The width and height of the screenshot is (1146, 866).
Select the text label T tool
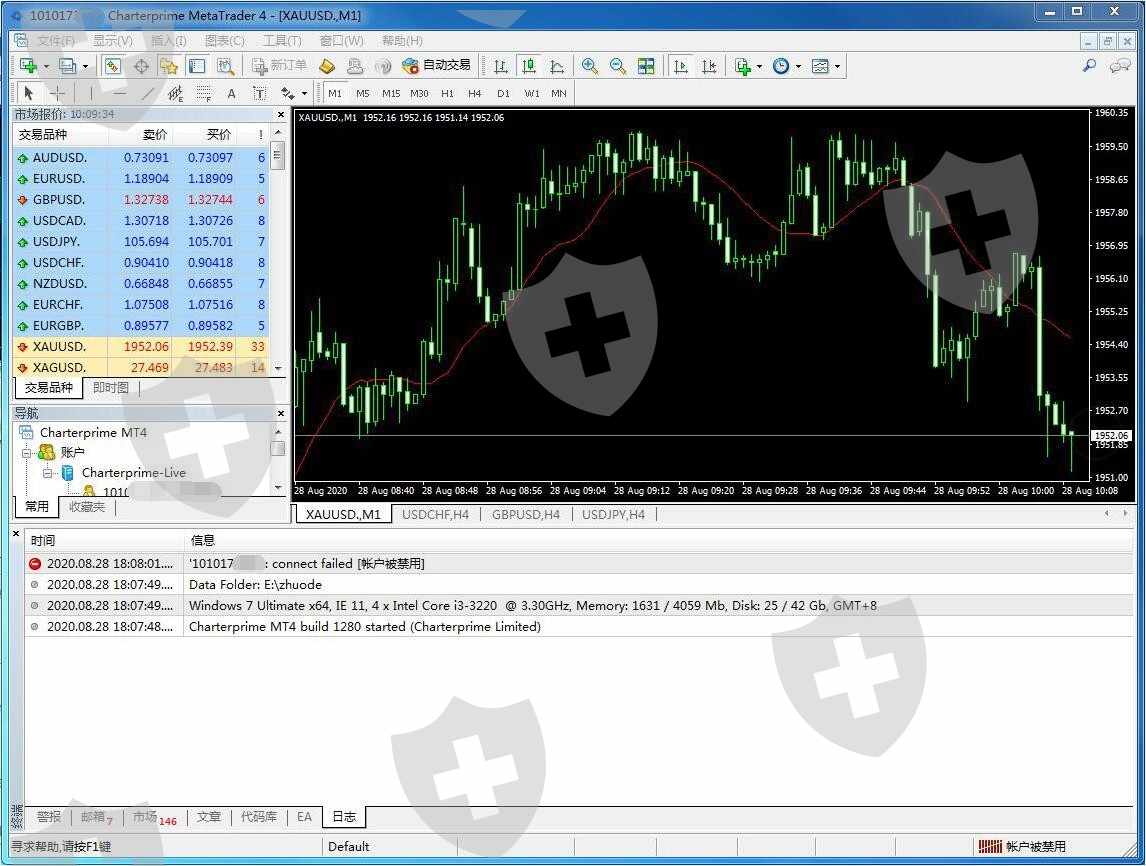[259, 93]
